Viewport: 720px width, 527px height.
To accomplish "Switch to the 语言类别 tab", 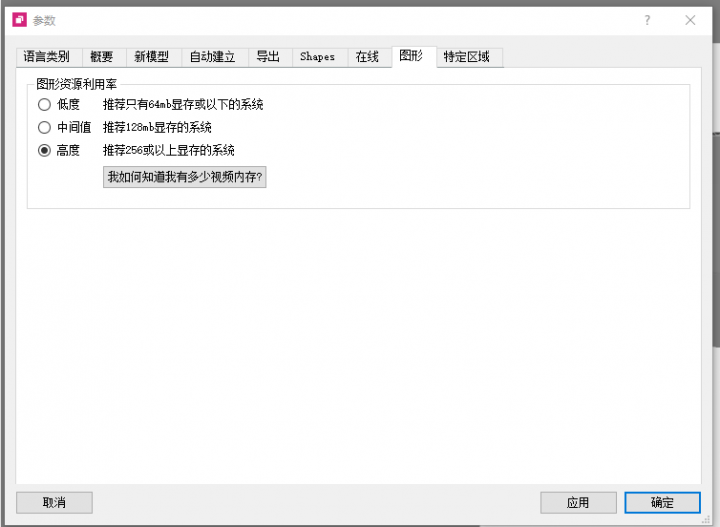I will point(47,57).
